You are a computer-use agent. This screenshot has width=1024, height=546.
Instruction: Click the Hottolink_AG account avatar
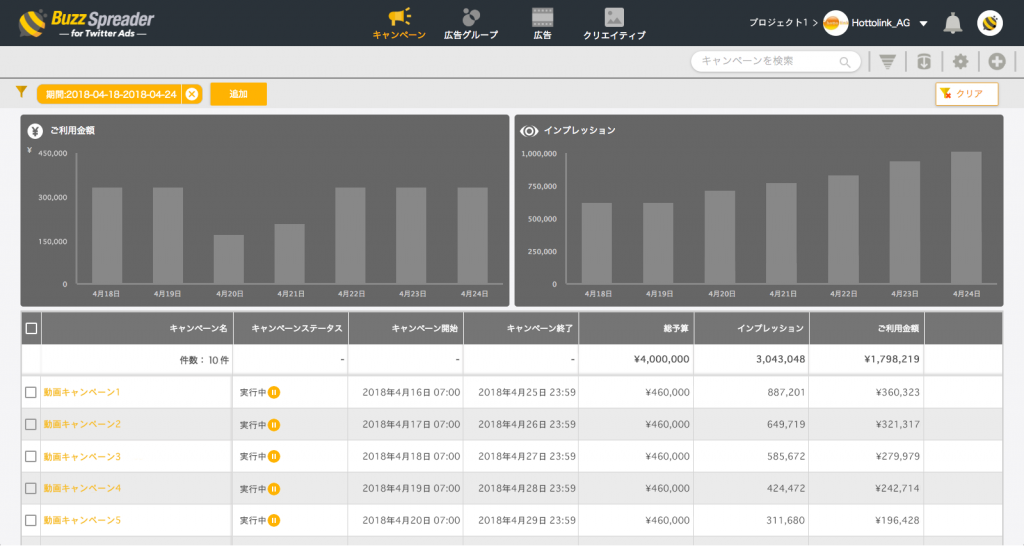835,23
